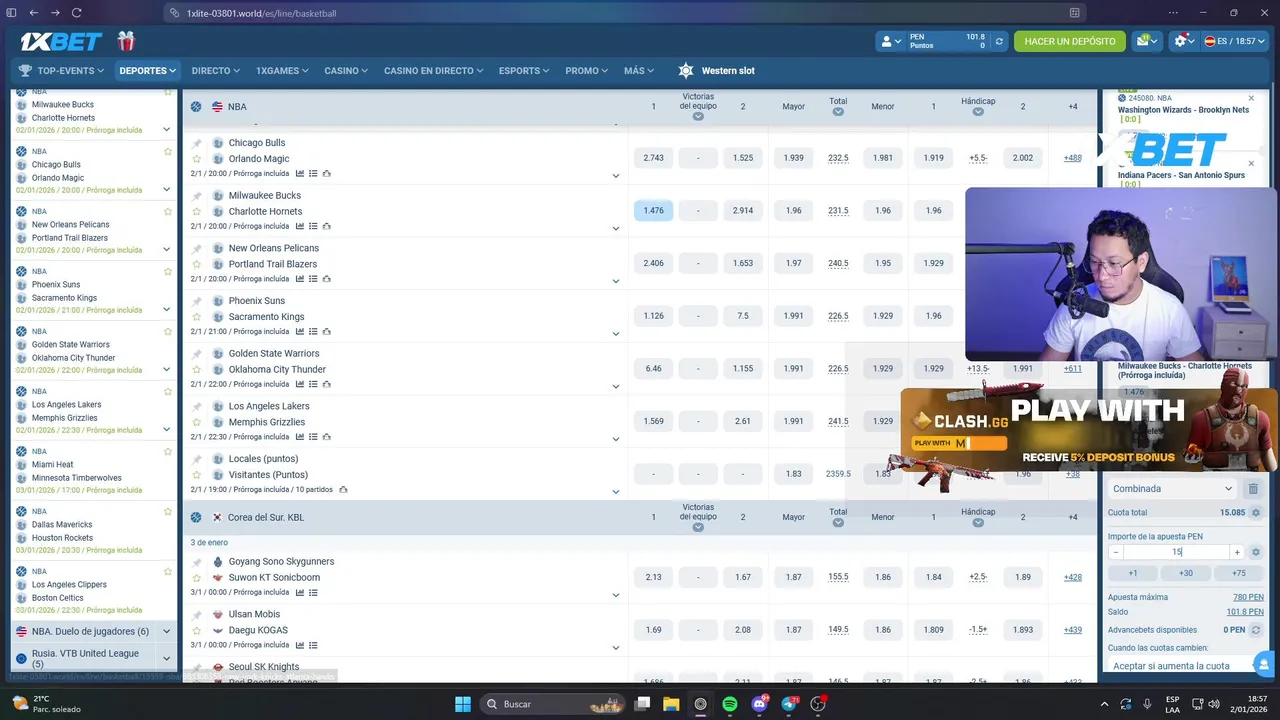Click the browser address bar

[x=625, y=13]
